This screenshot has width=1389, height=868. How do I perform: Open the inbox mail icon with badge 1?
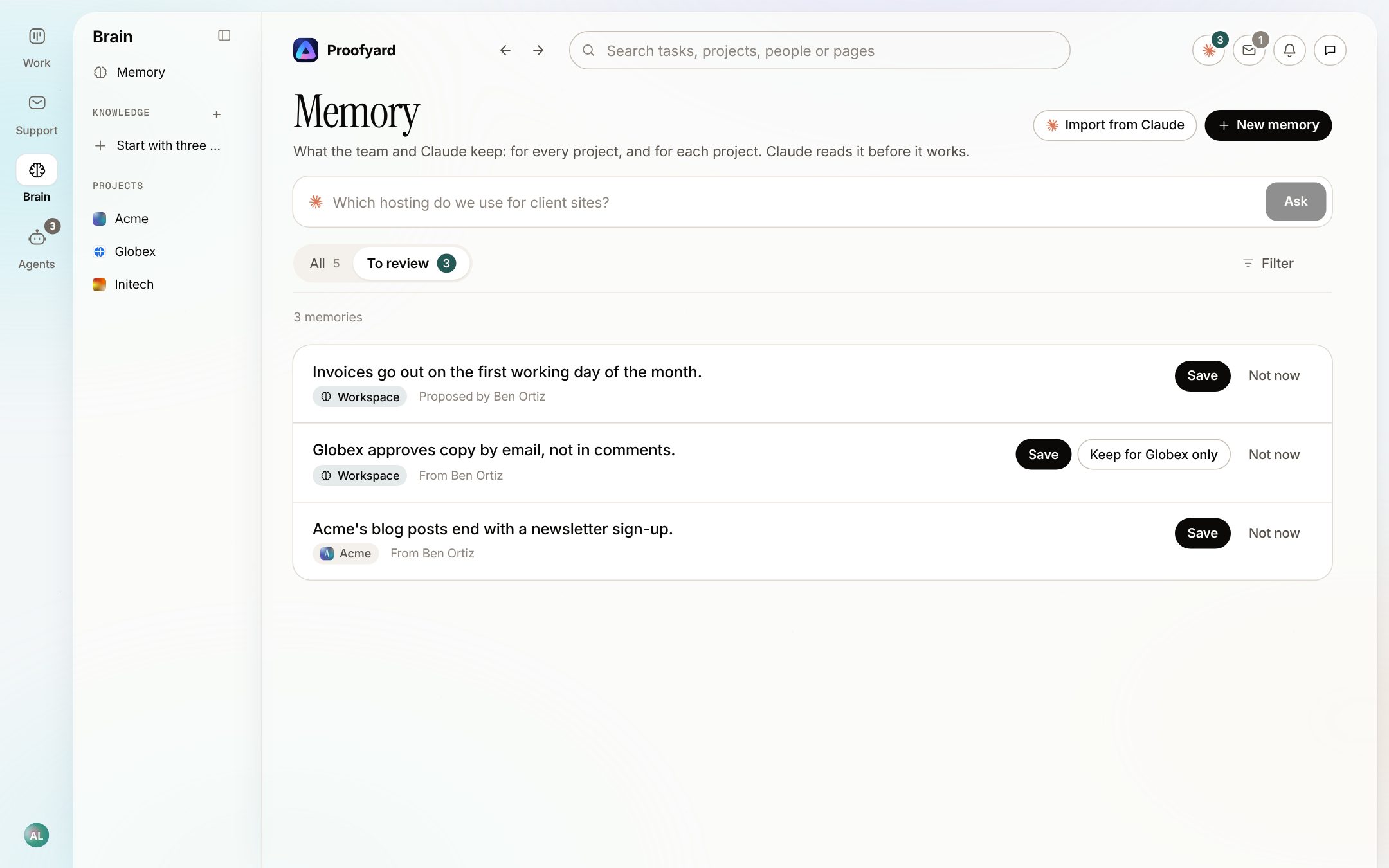[1249, 50]
